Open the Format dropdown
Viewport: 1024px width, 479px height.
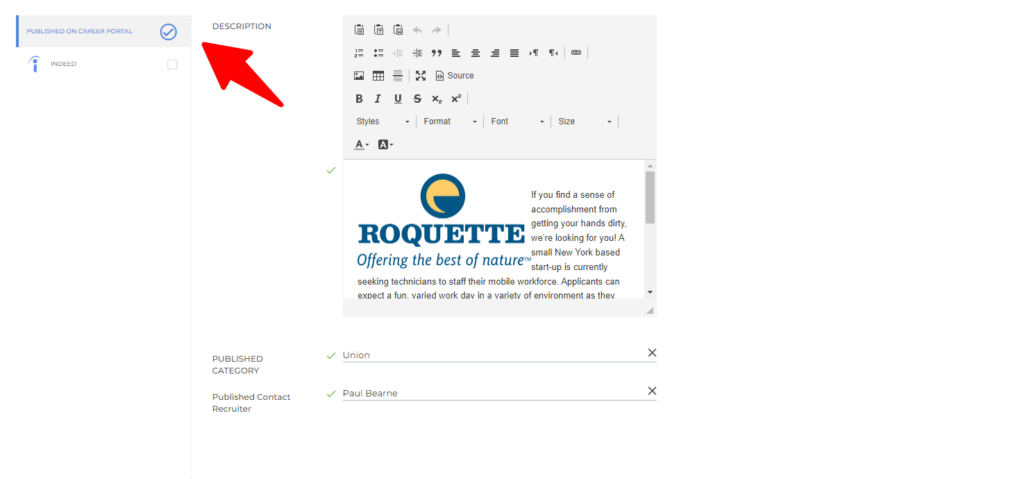(450, 122)
